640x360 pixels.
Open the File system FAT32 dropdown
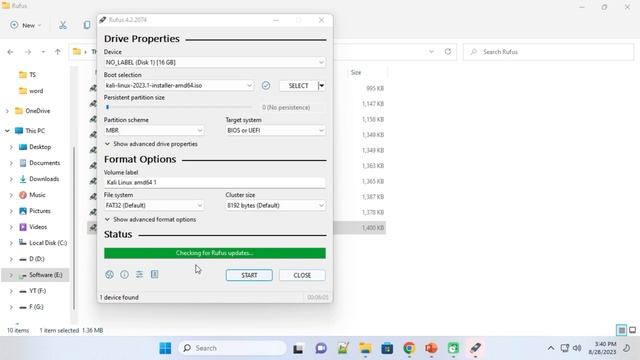154,206
